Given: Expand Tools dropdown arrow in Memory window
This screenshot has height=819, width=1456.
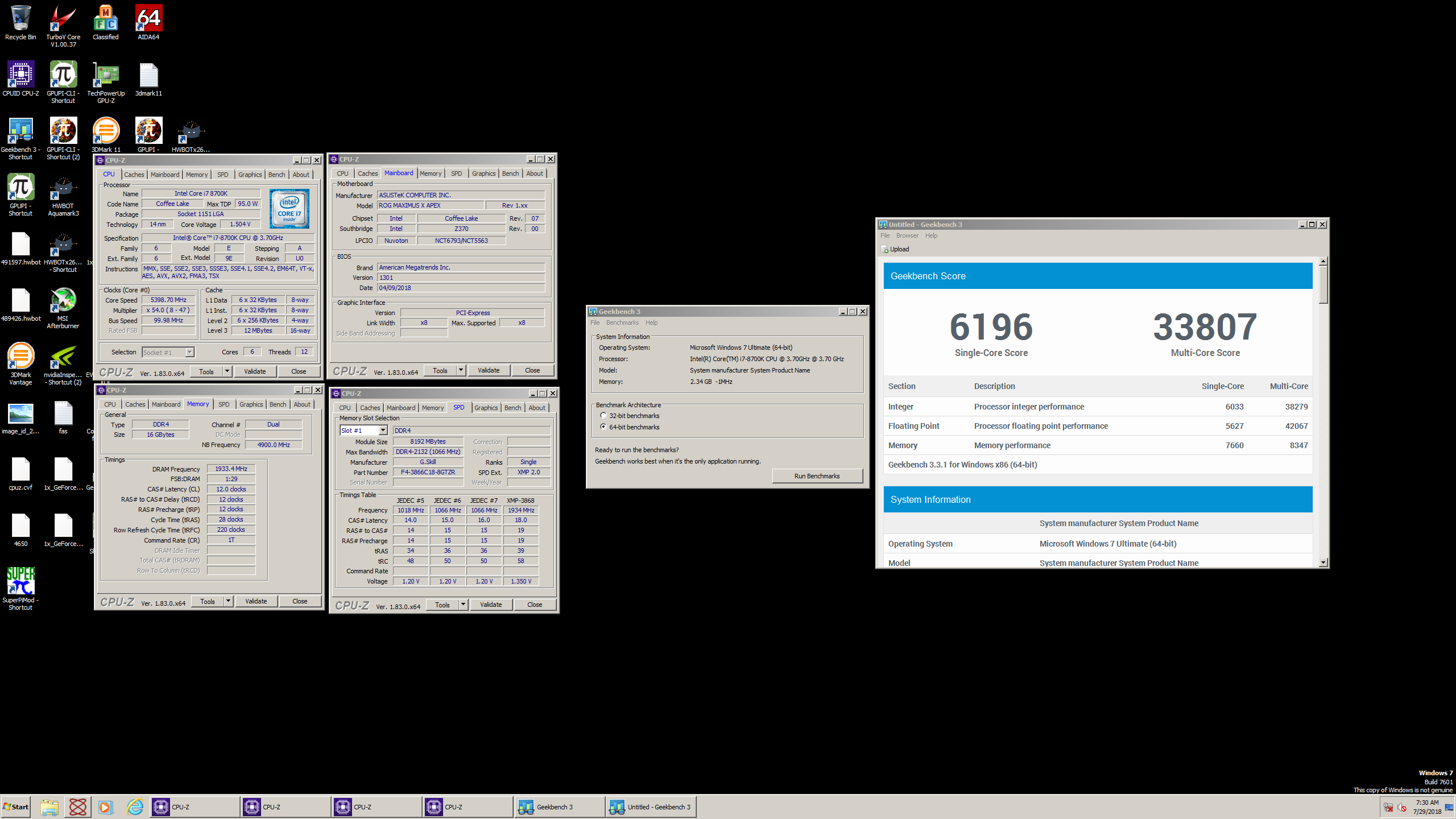Looking at the screenshot, I should tap(228, 601).
